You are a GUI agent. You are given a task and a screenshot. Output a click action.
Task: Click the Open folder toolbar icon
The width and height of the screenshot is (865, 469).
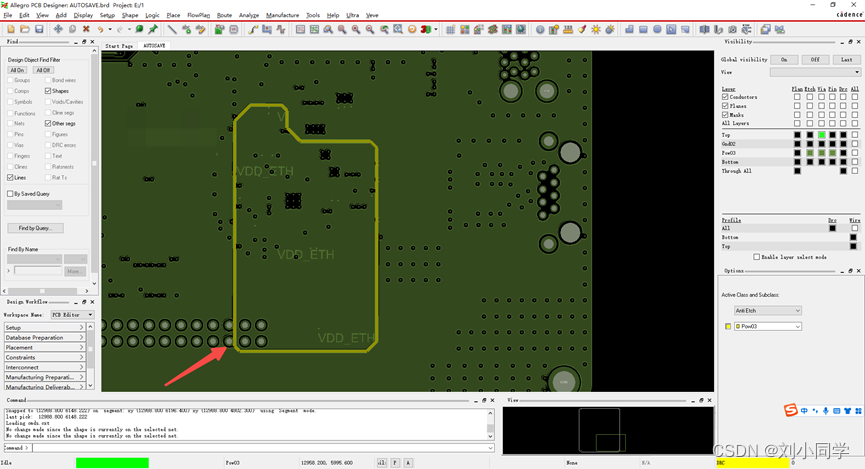coord(25,29)
